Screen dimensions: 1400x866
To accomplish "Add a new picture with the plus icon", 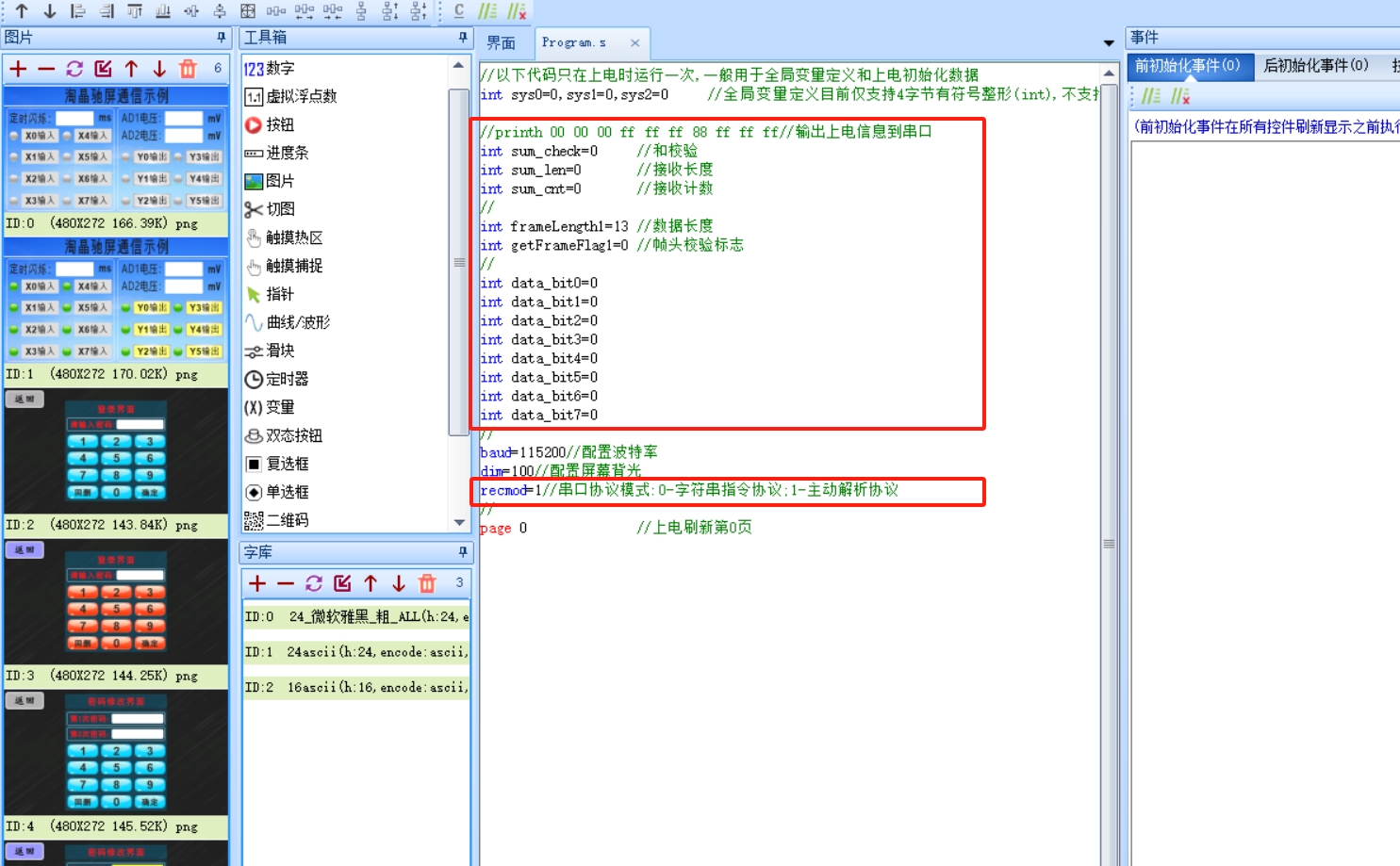I will click(x=18, y=69).
